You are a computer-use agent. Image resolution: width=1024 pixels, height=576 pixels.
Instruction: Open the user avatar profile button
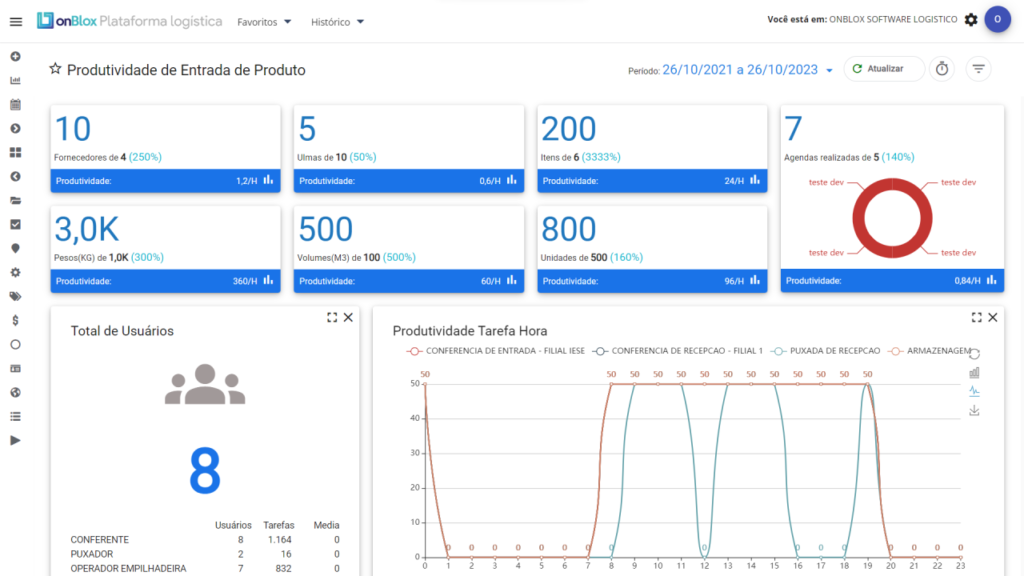[997, 20]
